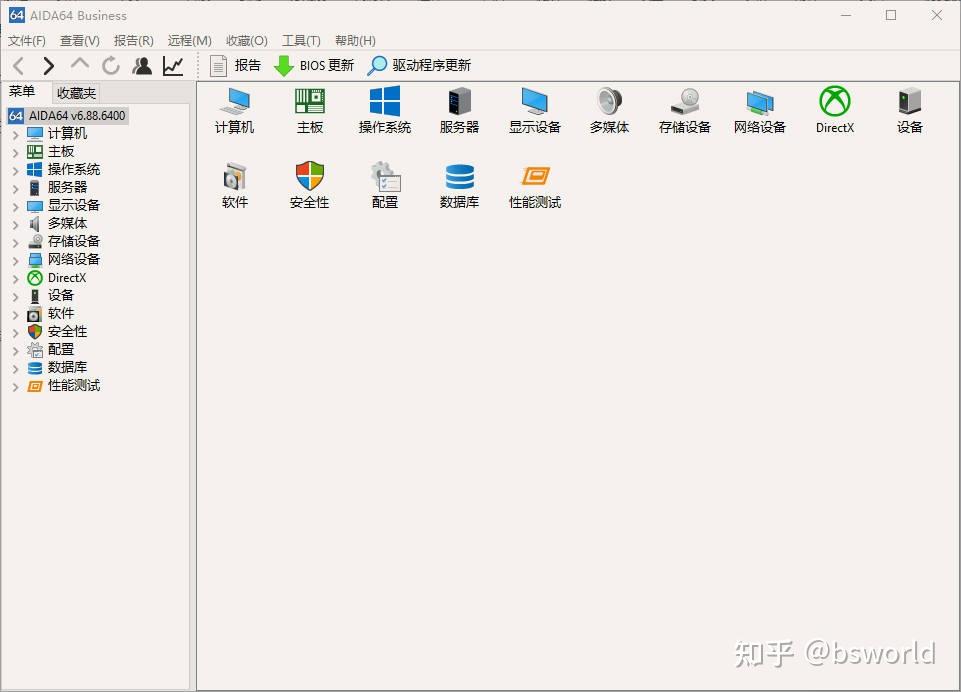Viewport: 961px width, 692px height.
Task: Select 设备 in the sidebar tree
Action: click(61, 295)
